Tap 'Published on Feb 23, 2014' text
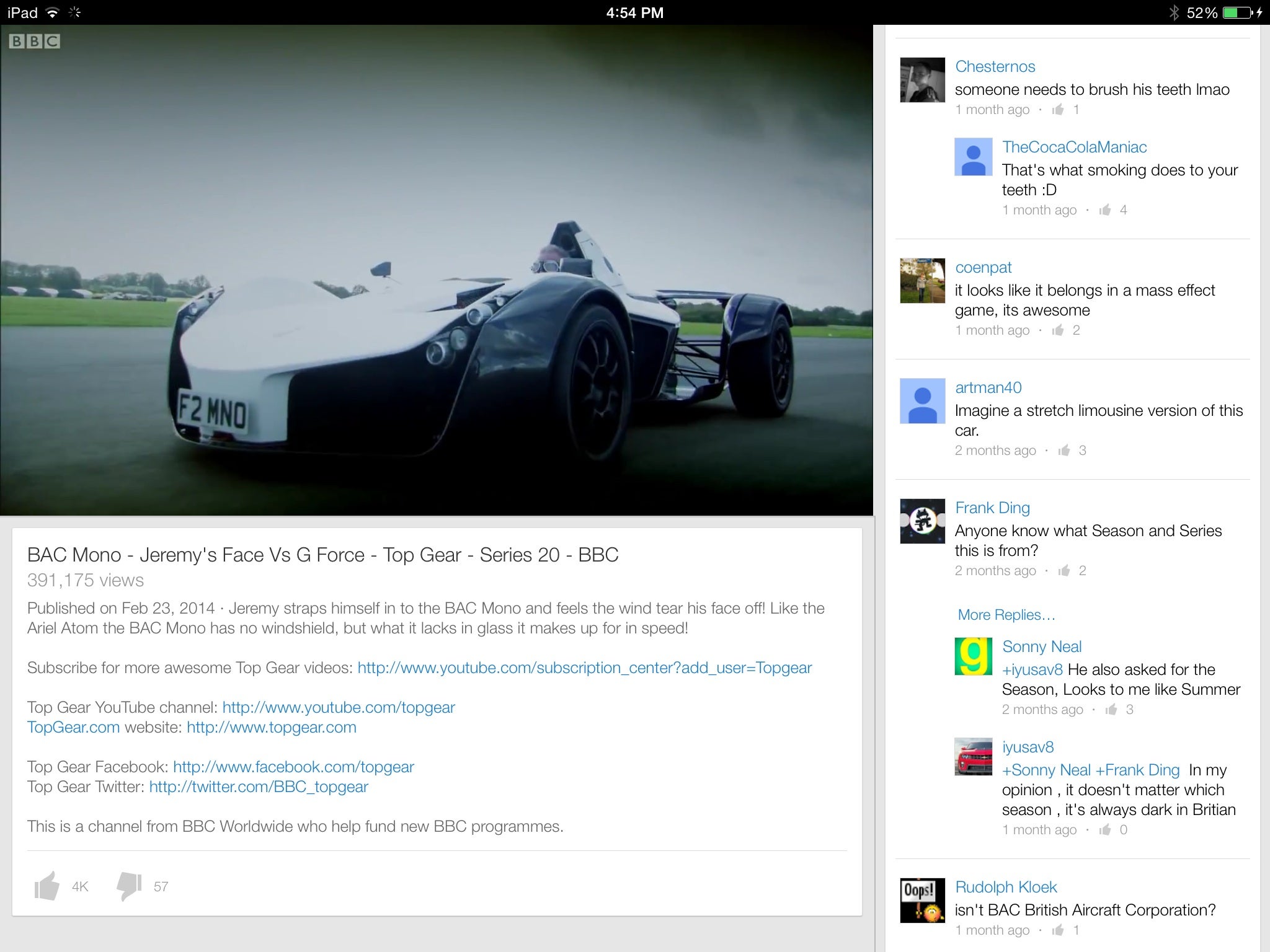The image size is (1270, 952). tap(121, 608)
